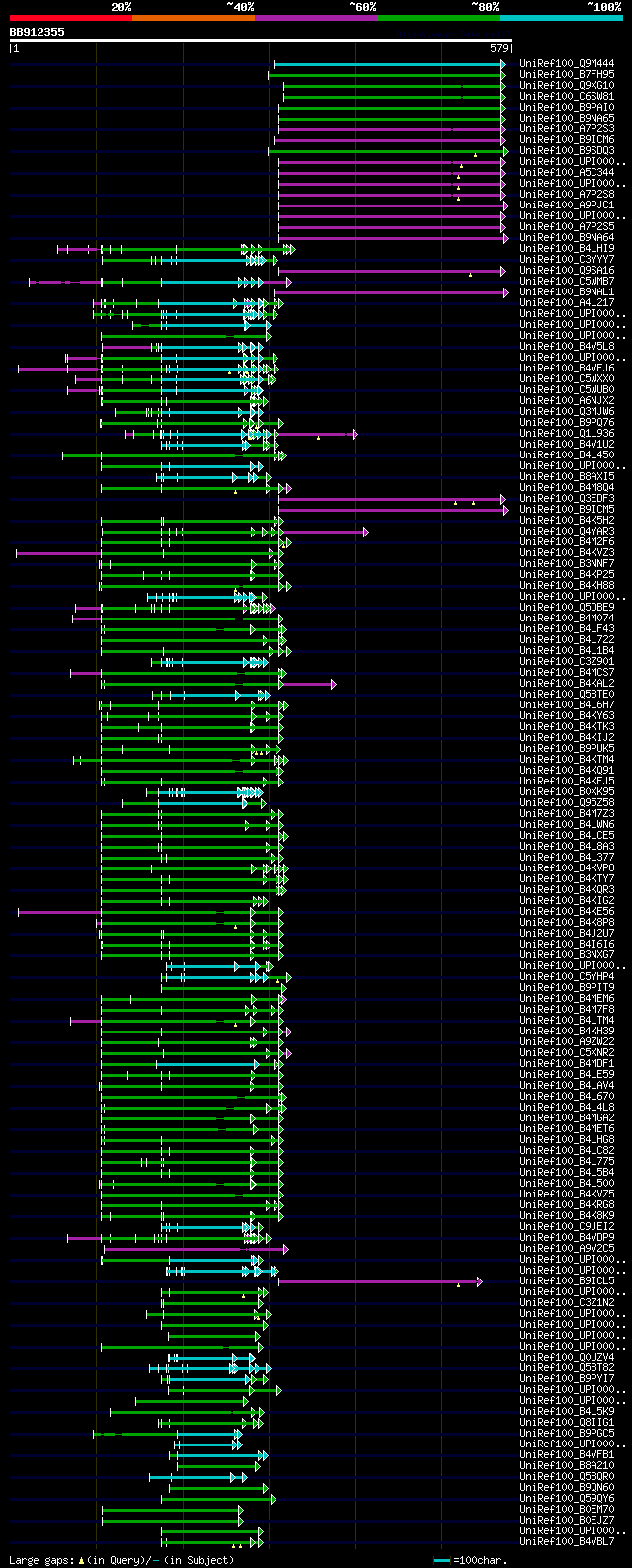Go to the UniRef100_B9PUK5 label
This screenshot has height=1568, width=632.
click(568, 749)
